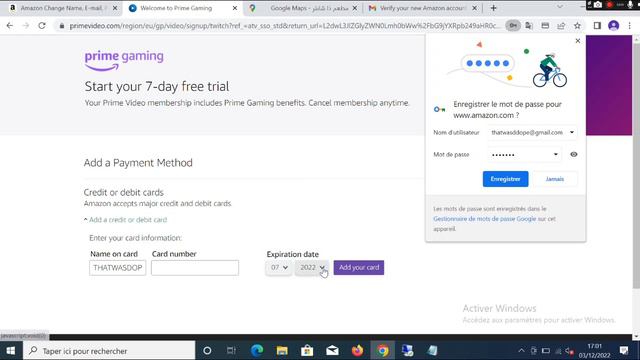Open a new browser tab
This screenshot has height=360, width=640.
[x=493, y=8]
